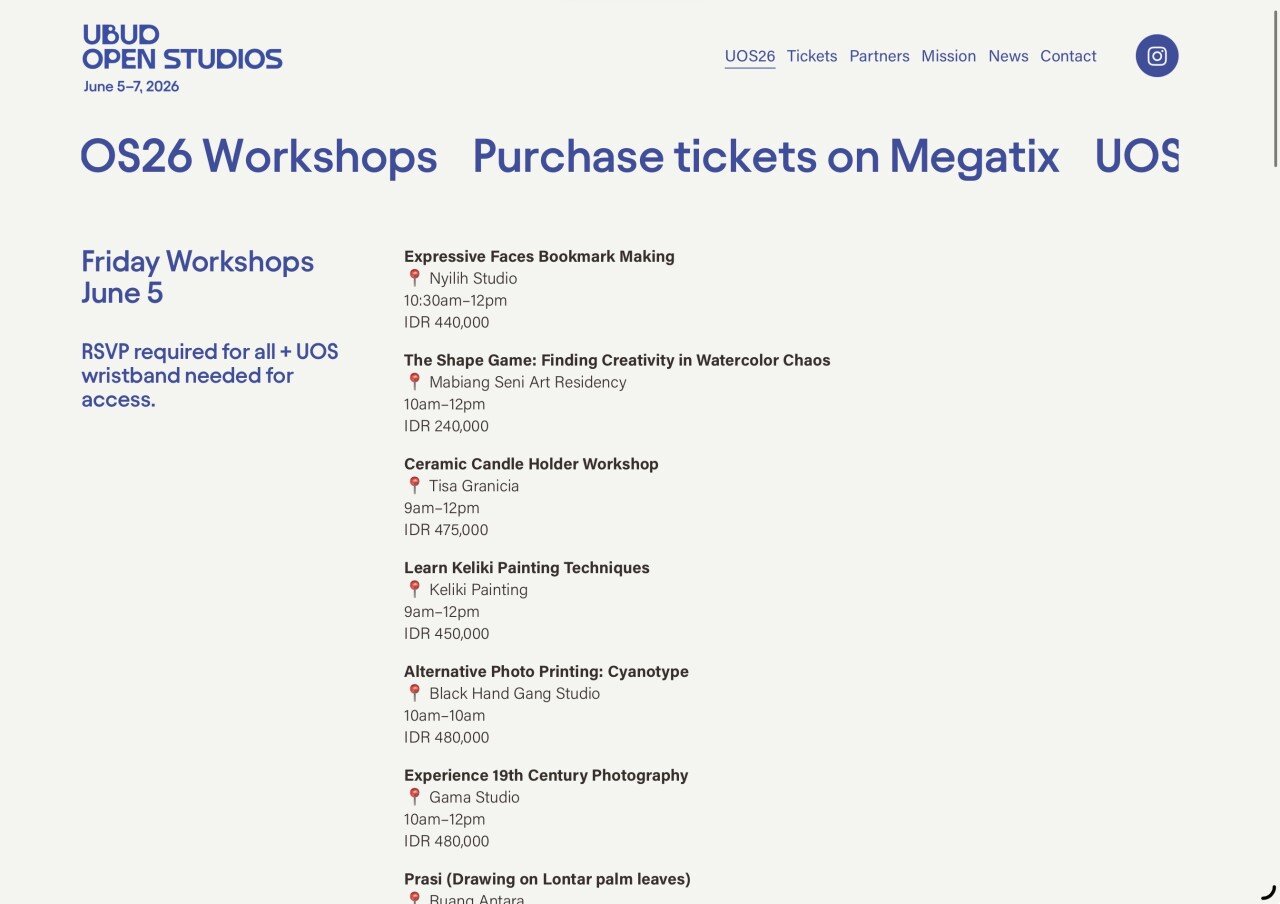Click the RSVP required wristband notice
Image resolution: width=1280 pixels, height=904 pixels.
[x=210, y=376]
